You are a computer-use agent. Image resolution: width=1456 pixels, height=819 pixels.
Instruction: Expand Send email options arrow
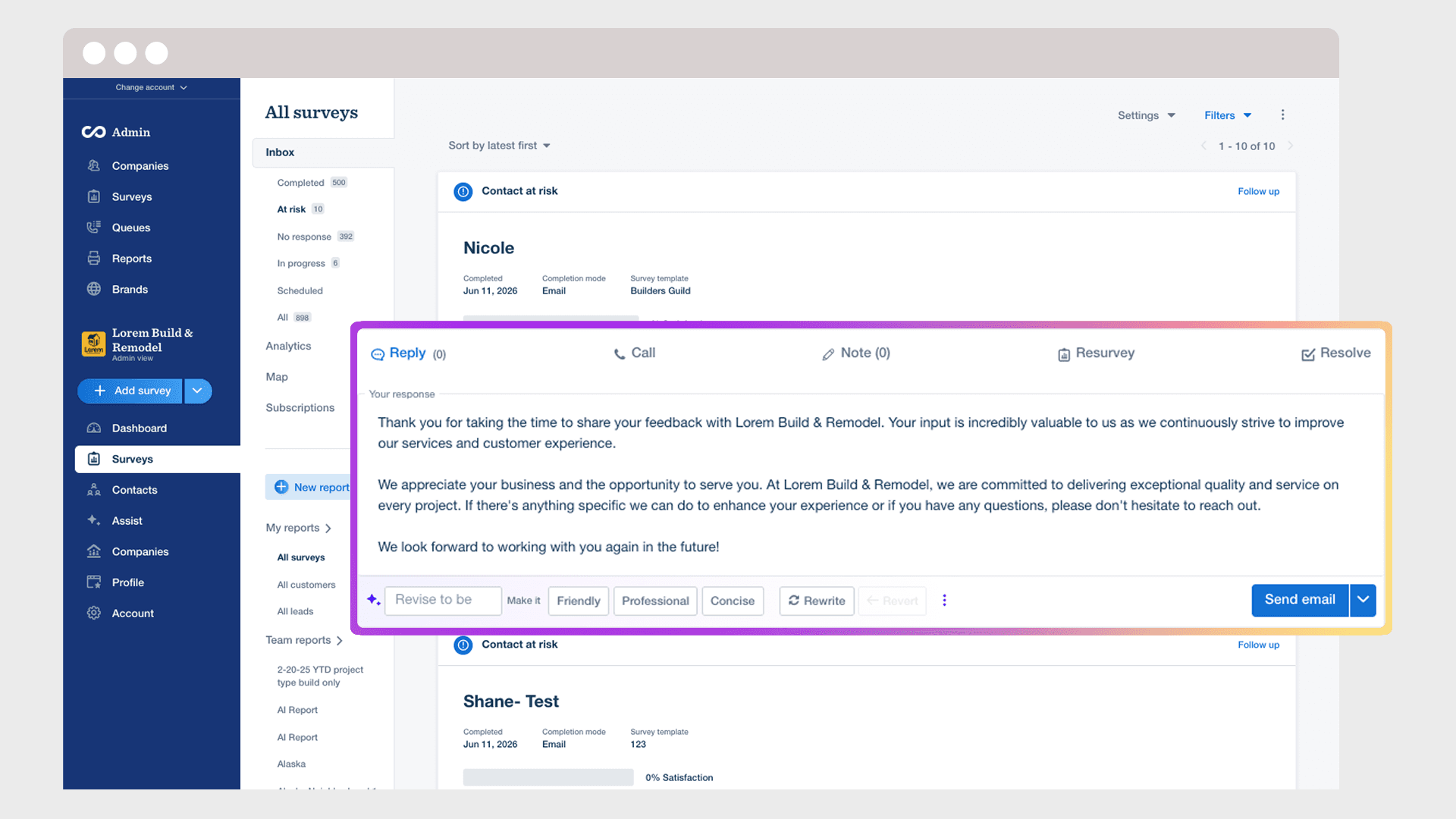point(1363,600)
